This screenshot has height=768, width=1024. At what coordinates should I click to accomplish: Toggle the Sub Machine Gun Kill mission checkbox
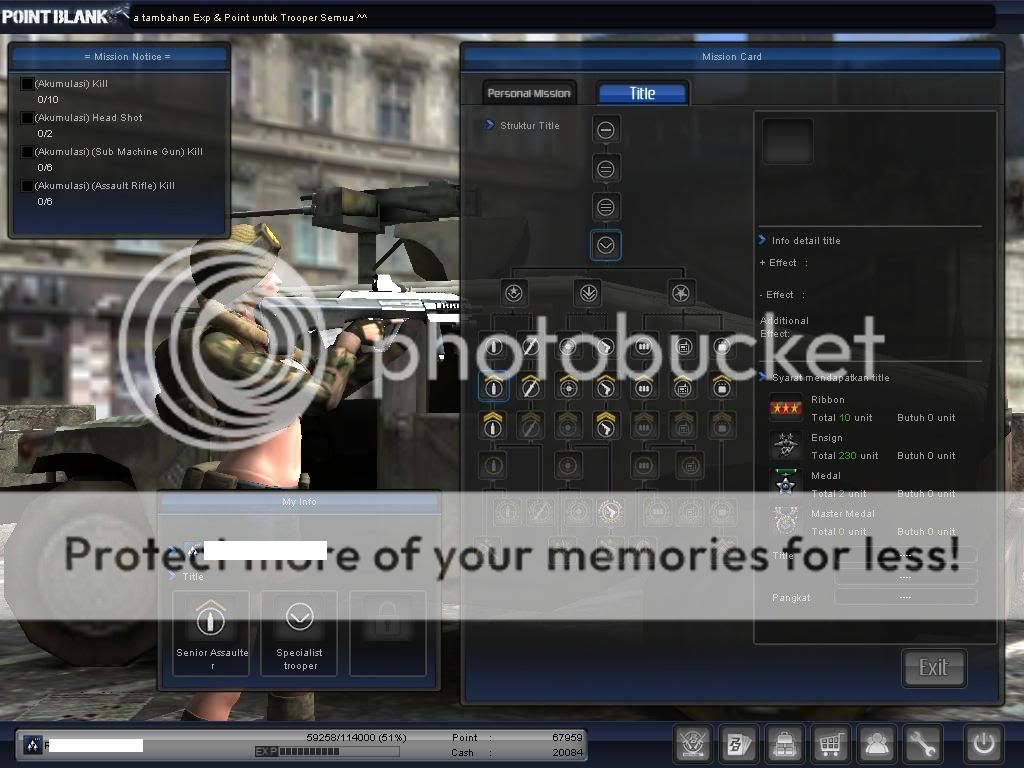point(27,152)
